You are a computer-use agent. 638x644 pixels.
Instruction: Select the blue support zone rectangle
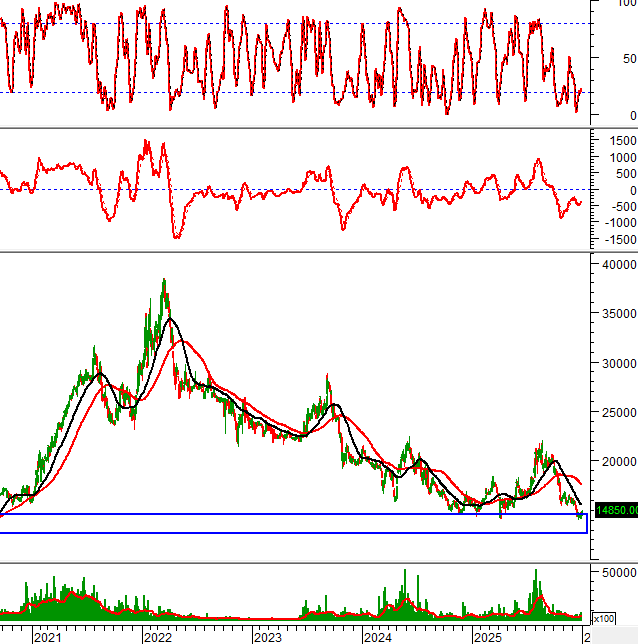click(293, 524)
